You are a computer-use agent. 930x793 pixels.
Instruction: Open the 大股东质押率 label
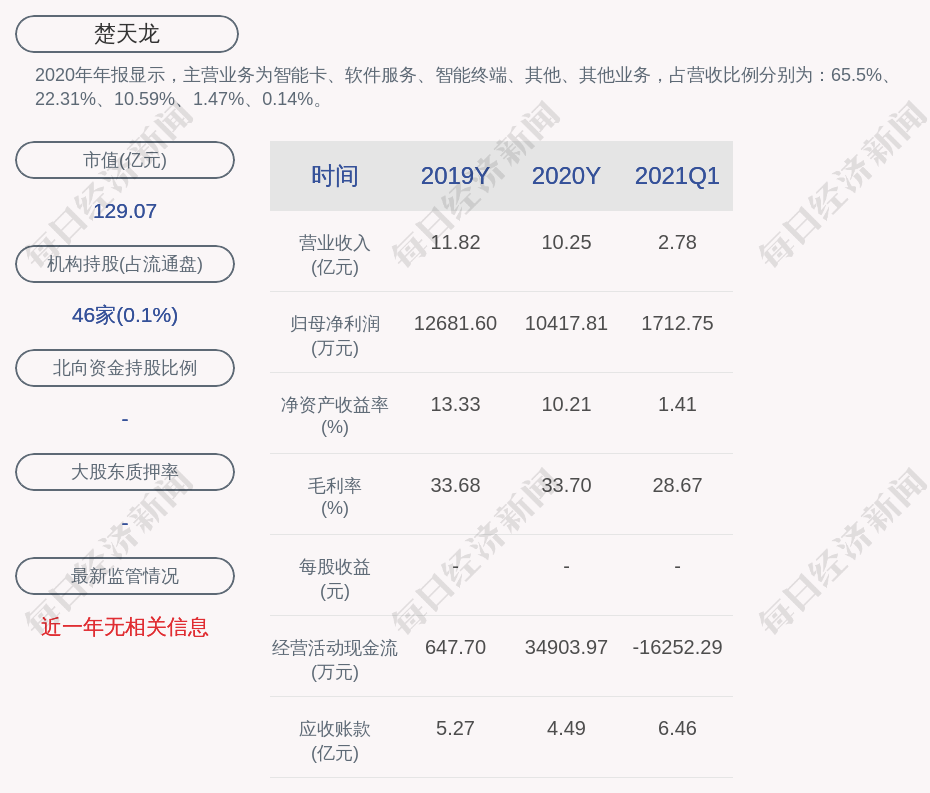(125, 472)
